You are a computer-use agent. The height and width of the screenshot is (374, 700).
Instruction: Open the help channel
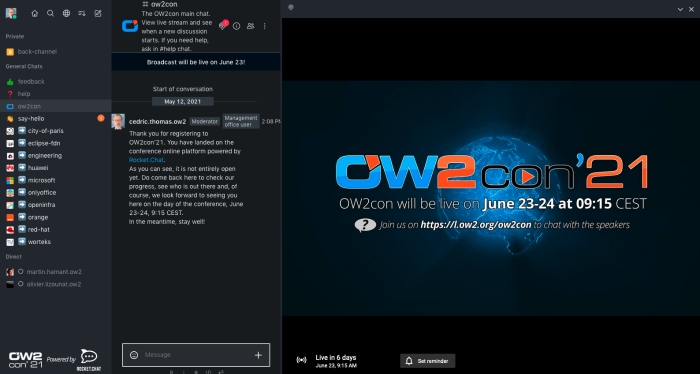point(55,94)
